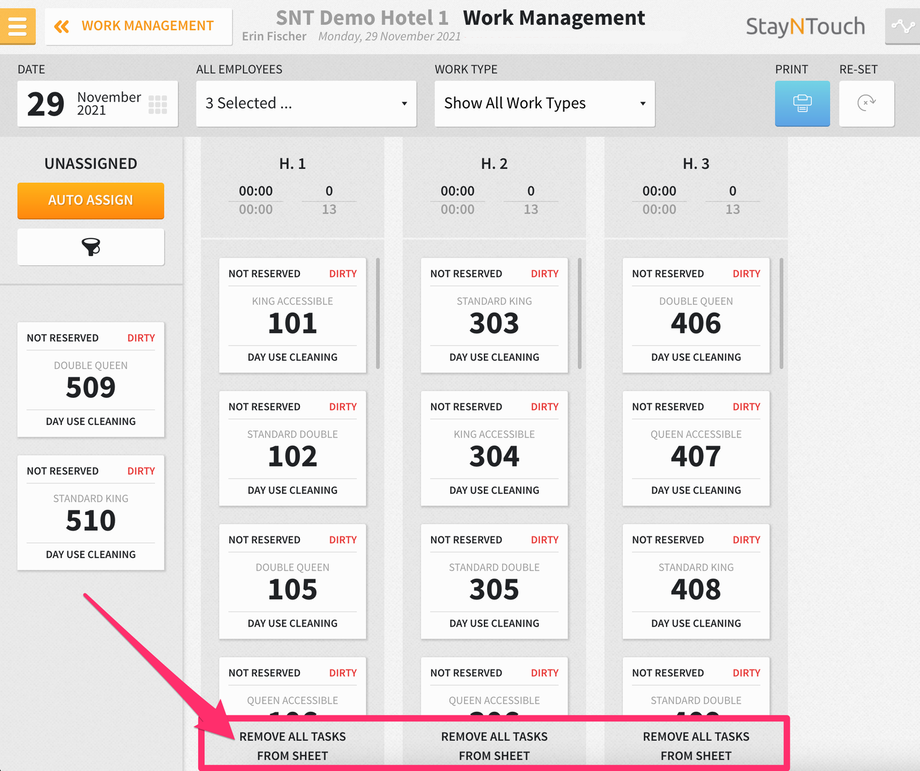Click the H. 2 column header
Screen dimensions: 920x771
(494, 164)
